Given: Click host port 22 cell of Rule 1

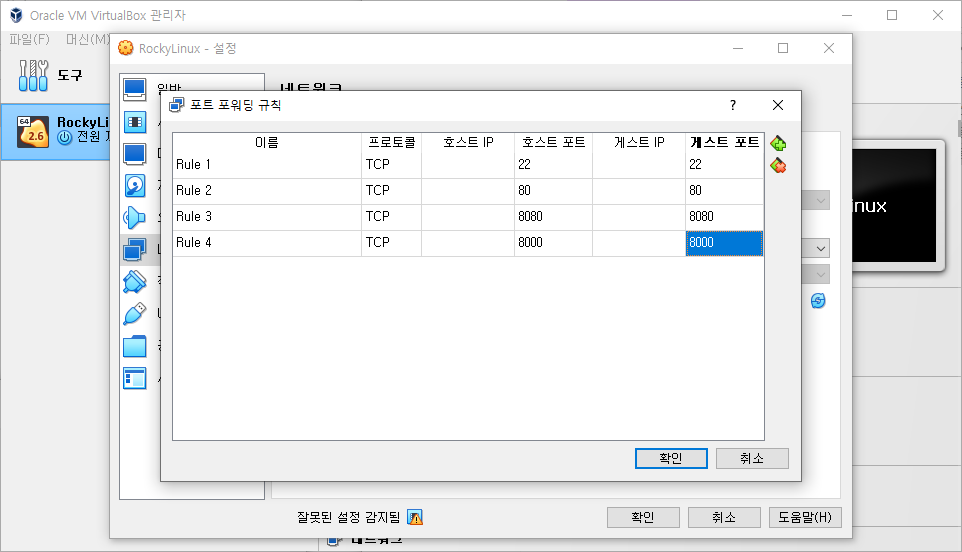Looking at the screenshot, I should pos(553,165).
